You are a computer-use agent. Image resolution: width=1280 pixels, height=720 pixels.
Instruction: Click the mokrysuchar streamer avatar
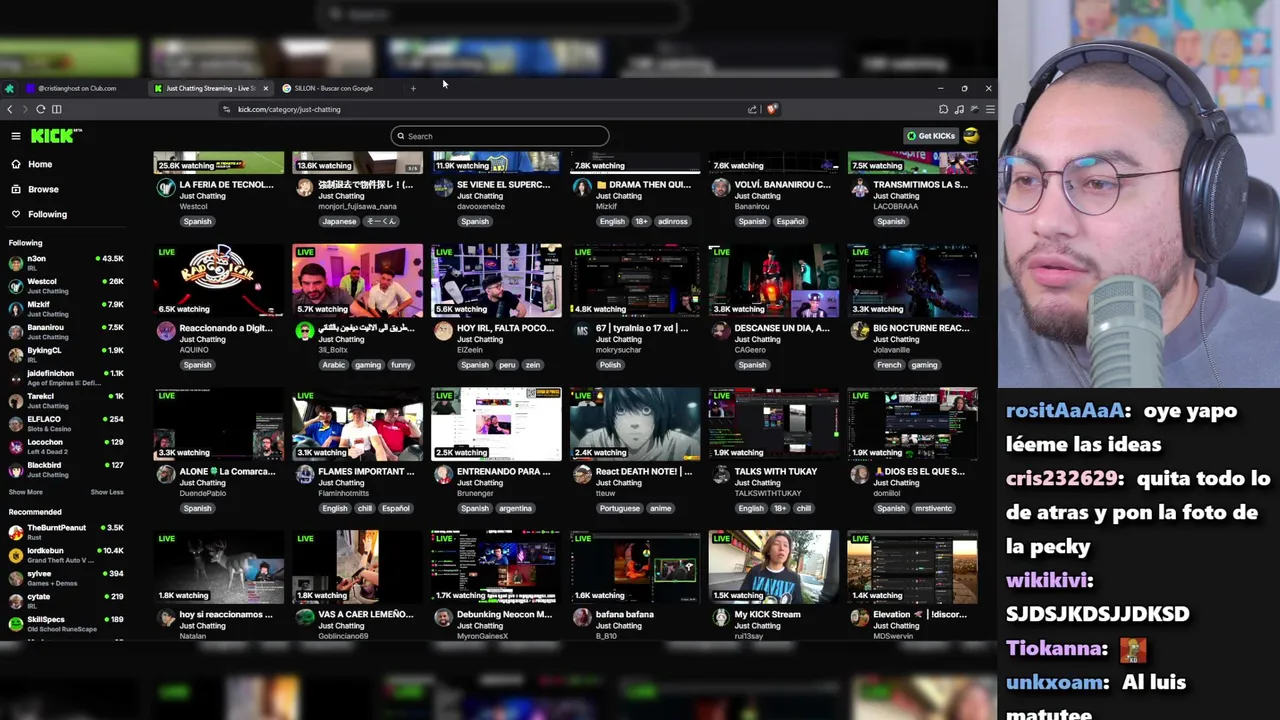click(582, 331)
